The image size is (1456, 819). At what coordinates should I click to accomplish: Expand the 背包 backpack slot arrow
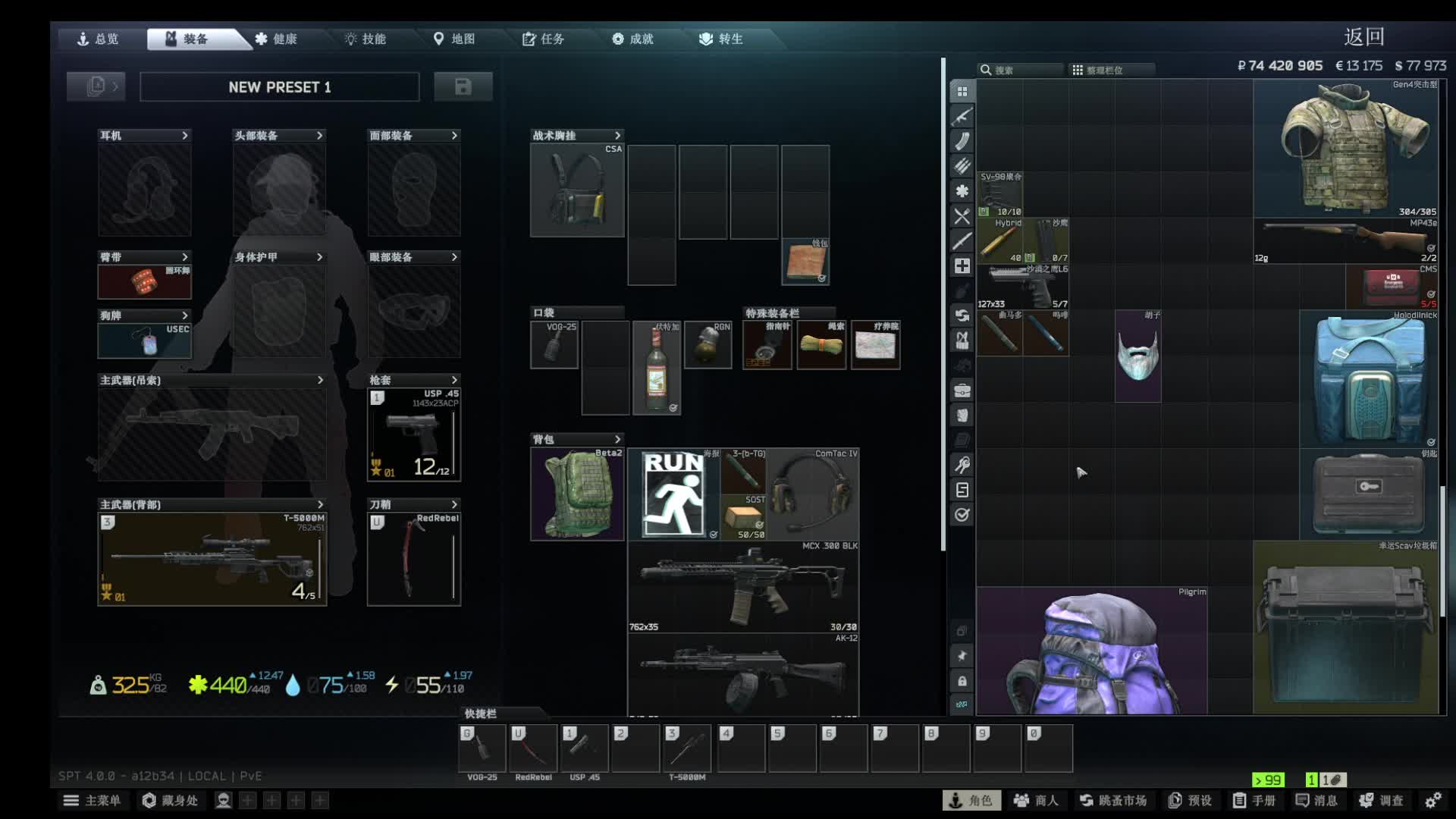617,439
